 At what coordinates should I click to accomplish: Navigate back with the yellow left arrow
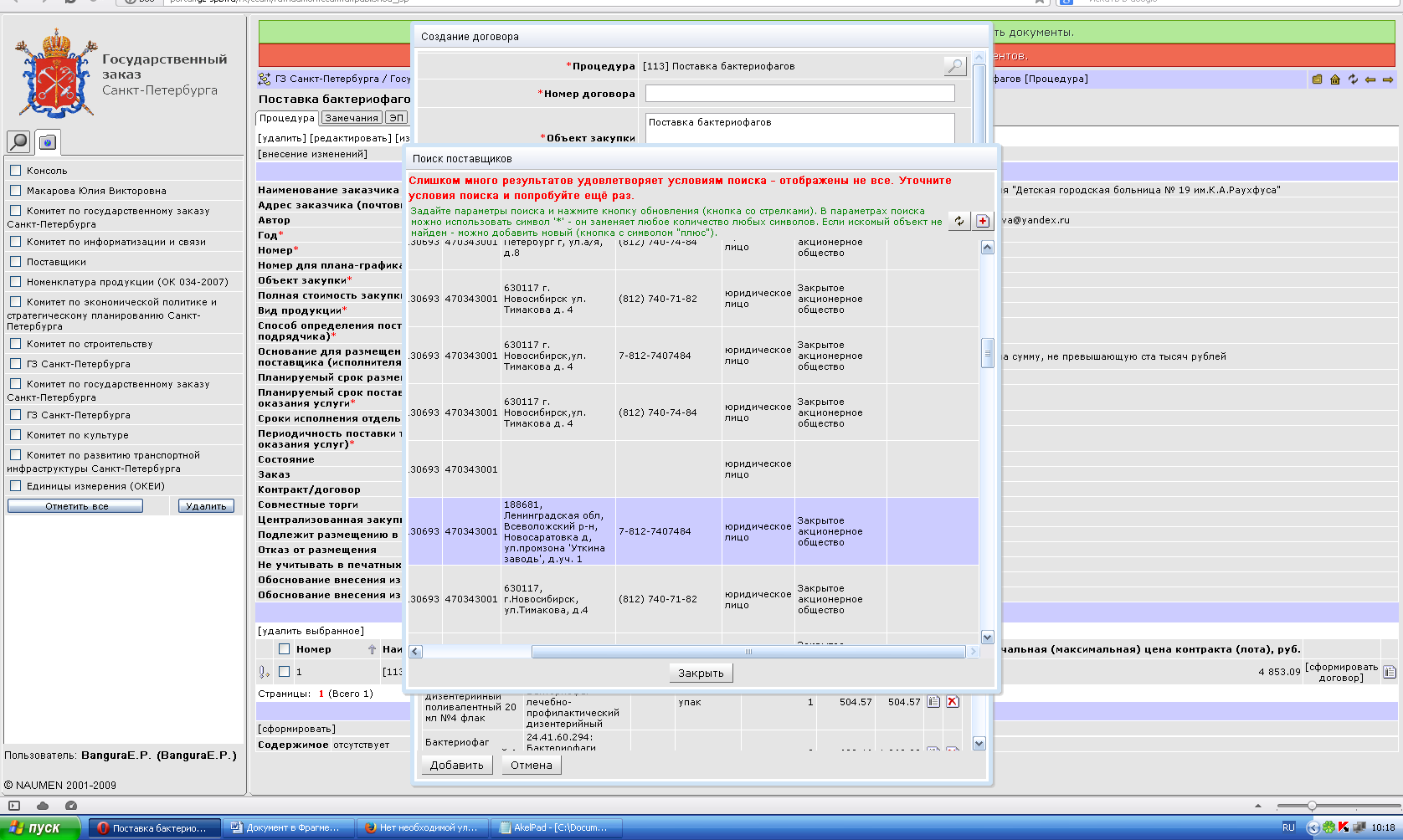coord(1370,79)
